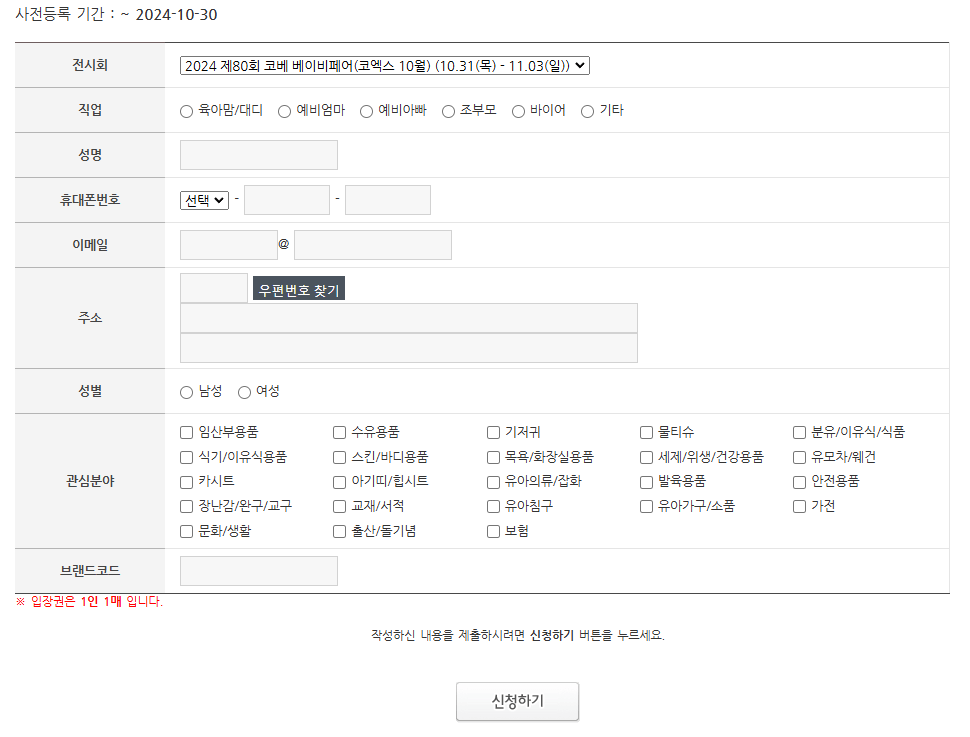Select 예비엄마 occupation radio
Image resolution: width=970 pixels, height=737 pixels.
tap(284, 111)
